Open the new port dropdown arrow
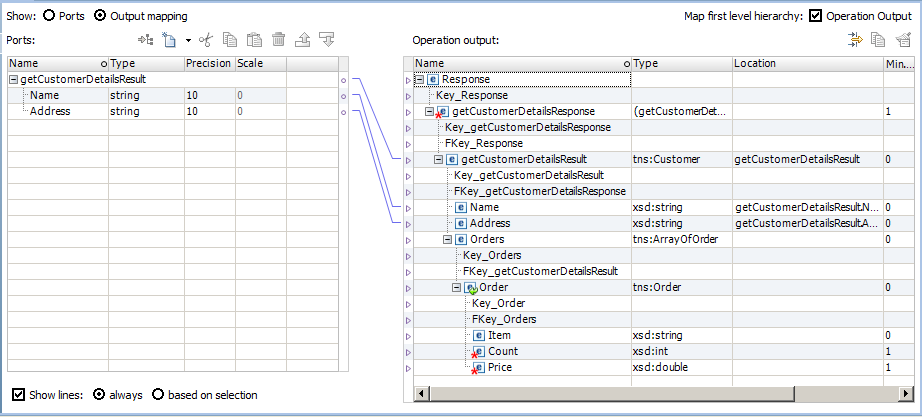The image size is (922, 417). tap(188, 40)
